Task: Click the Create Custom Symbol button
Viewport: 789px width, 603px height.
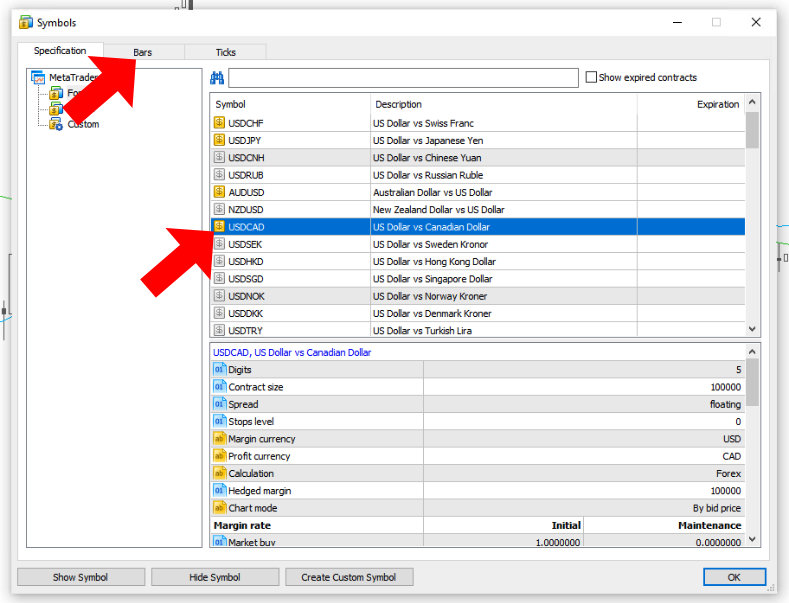Action: (349, 577)
